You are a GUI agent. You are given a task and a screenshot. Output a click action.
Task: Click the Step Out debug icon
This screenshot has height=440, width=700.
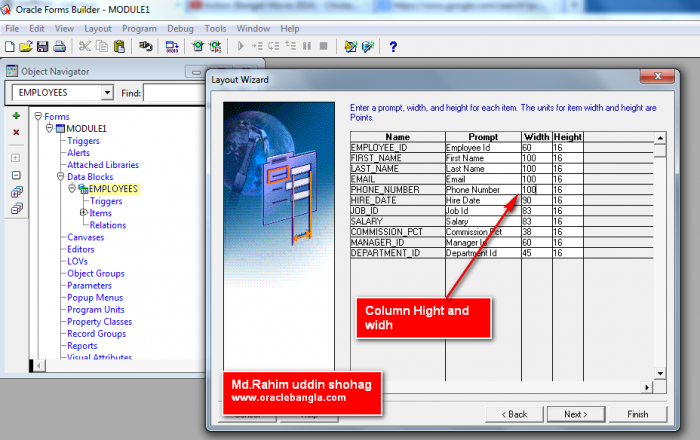[x=290, y=46]
